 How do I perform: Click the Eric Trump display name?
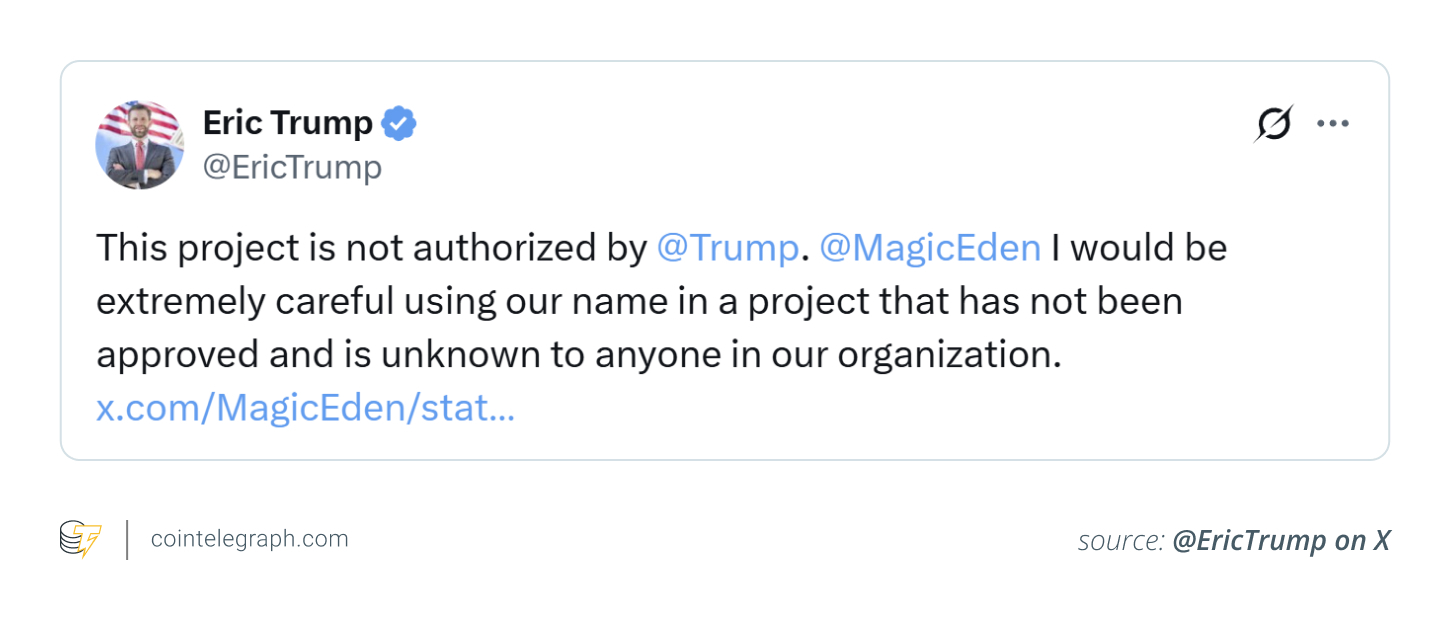click(287, 123)
